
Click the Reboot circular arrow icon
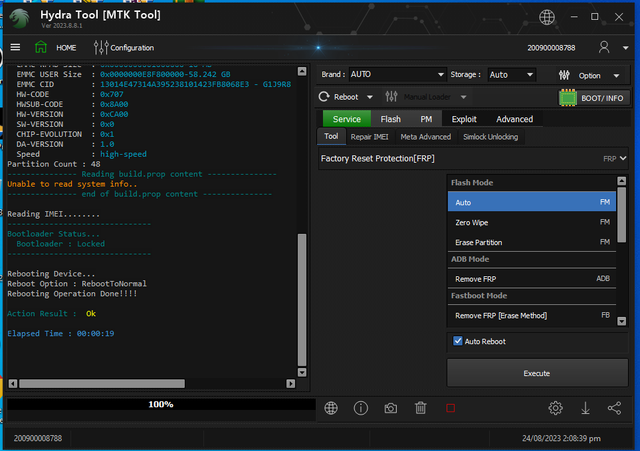pos(324,97)
